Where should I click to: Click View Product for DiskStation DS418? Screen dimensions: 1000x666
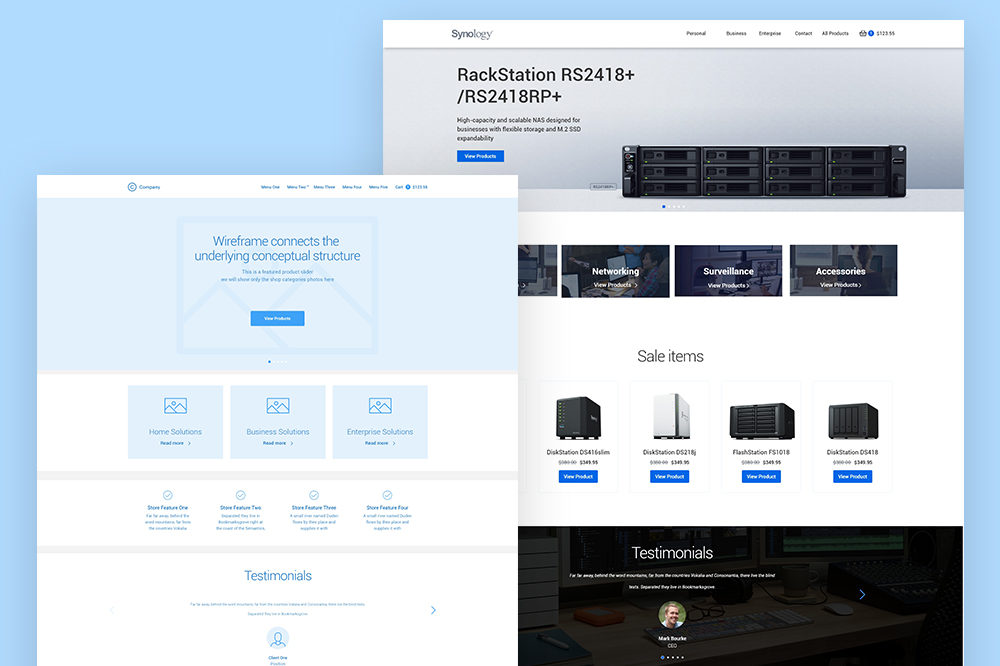(853, 477)
